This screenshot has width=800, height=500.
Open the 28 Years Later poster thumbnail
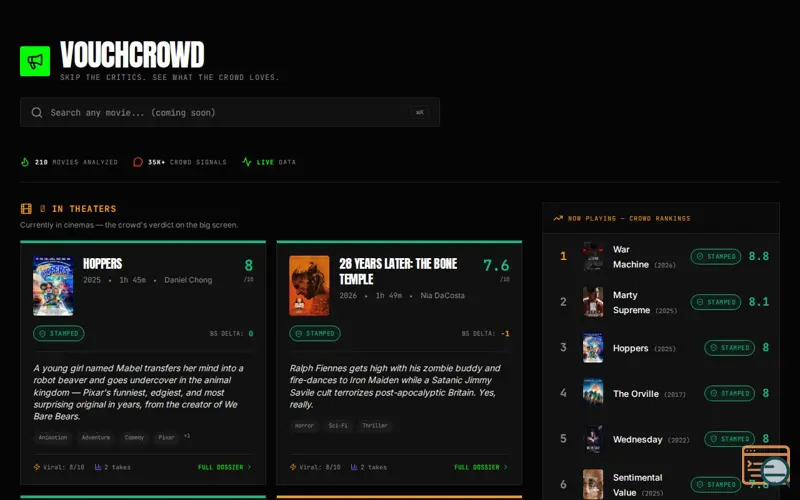[309, 286]
